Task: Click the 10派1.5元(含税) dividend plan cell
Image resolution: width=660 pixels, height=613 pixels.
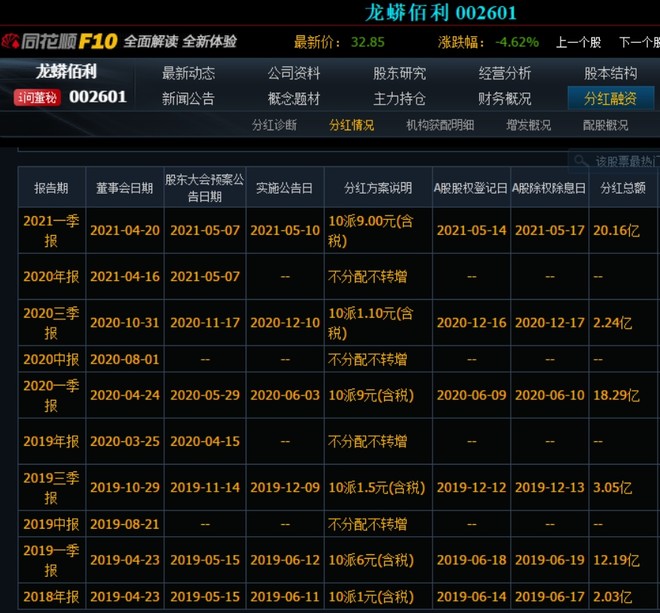Action: tap(378, 488)
